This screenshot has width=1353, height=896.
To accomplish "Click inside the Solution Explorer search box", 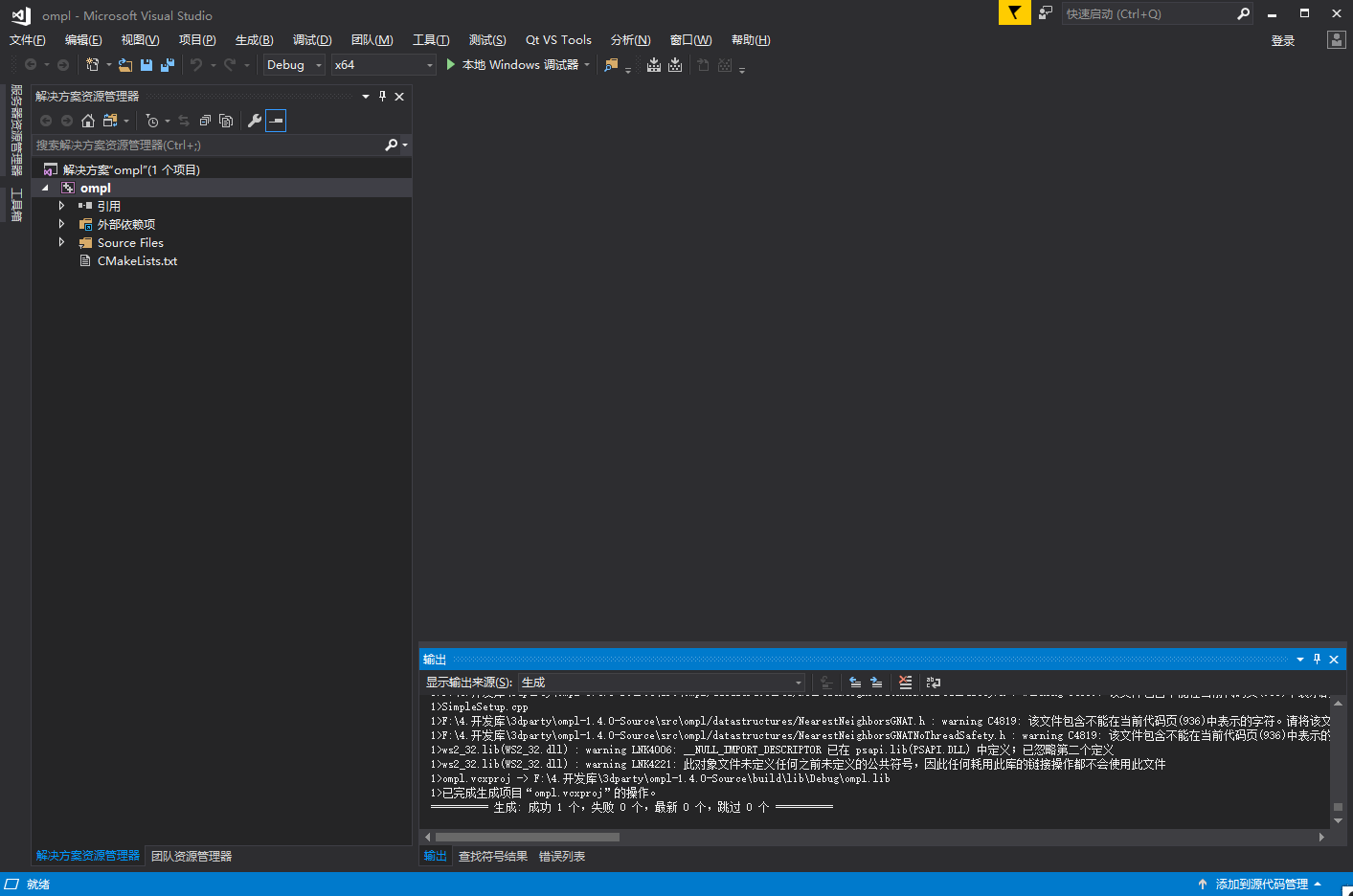I will point(192,145).
